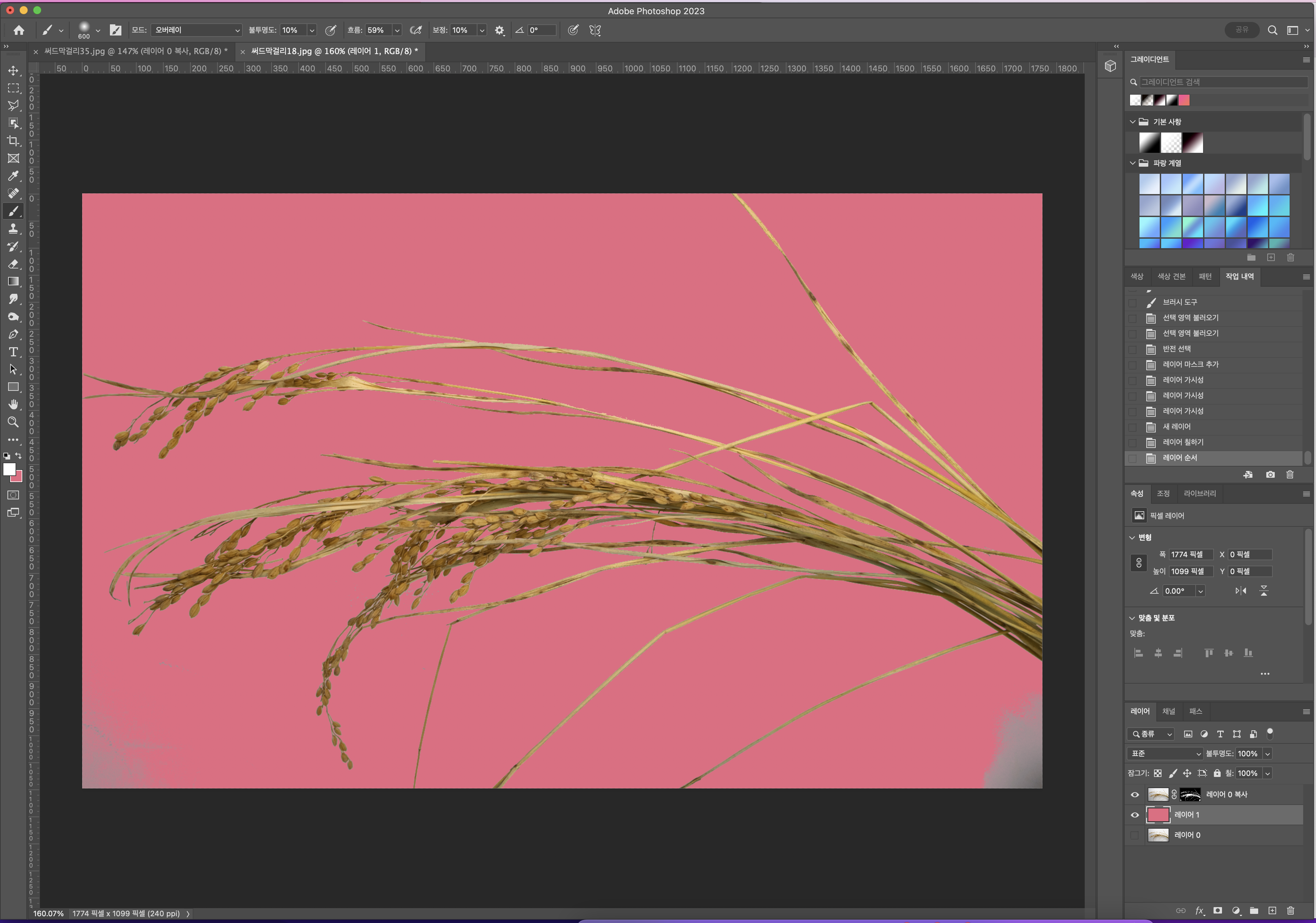
Task: Hide the 레이어 1 layer
Action: (x=1134, y=815)
